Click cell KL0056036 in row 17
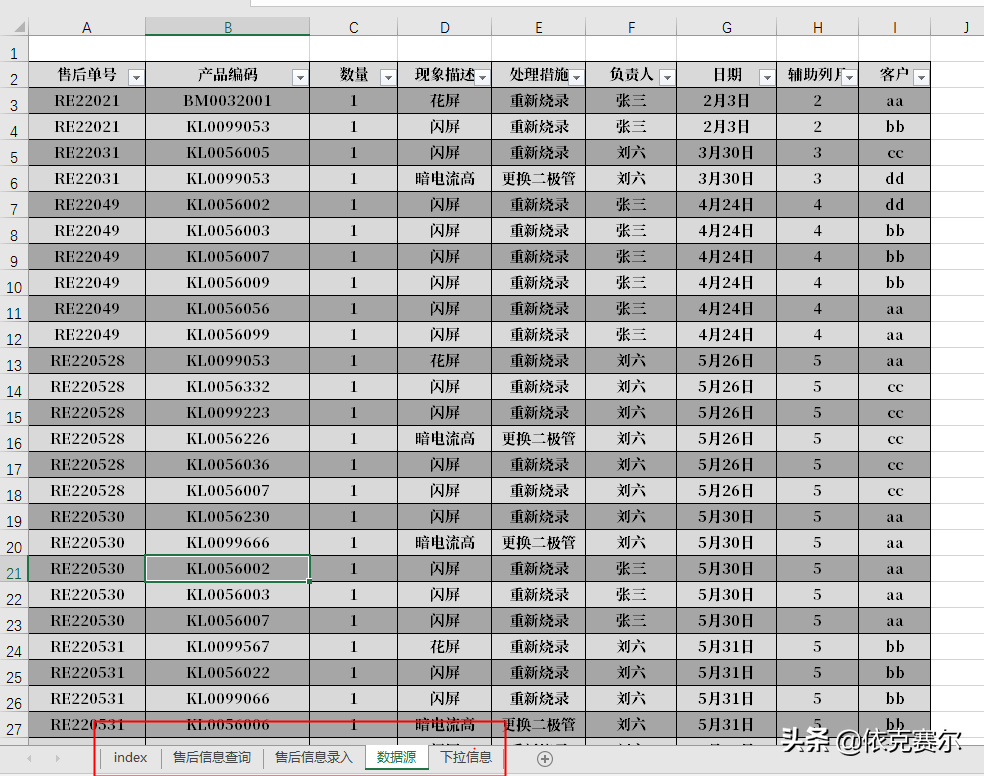The width and height of the screenshot is (984, 776). 227,464
